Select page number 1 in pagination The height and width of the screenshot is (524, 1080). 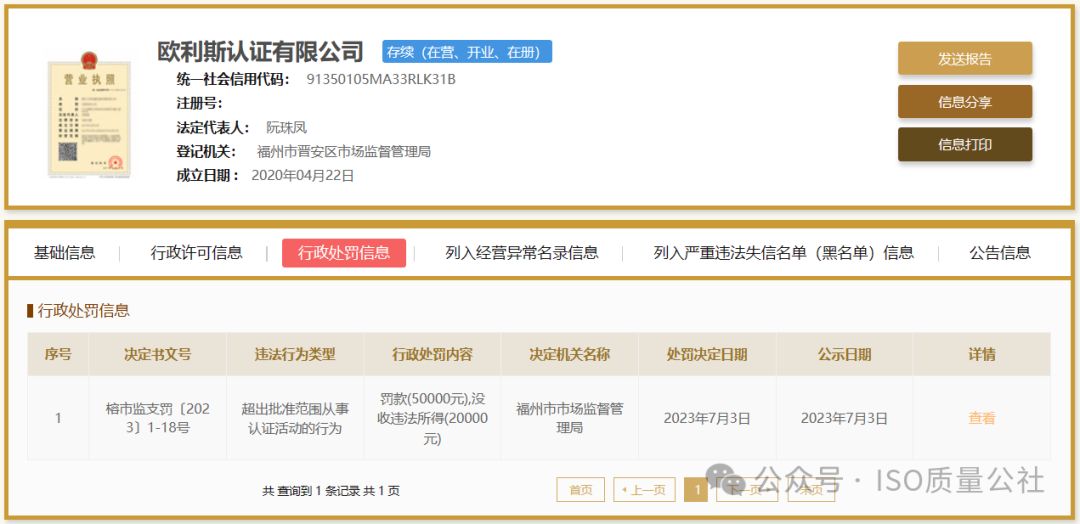[x=696, y=490]
